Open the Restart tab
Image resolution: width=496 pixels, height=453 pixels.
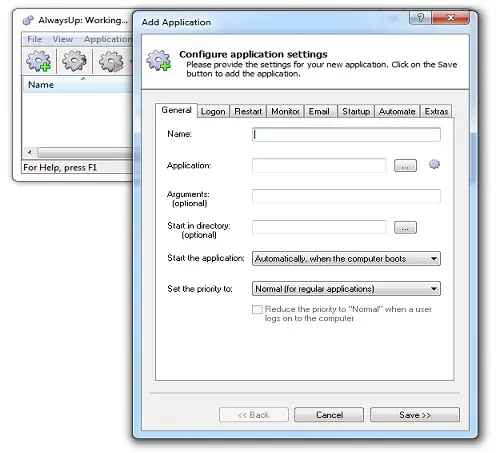pyautogui.click(x=248, y=111)
